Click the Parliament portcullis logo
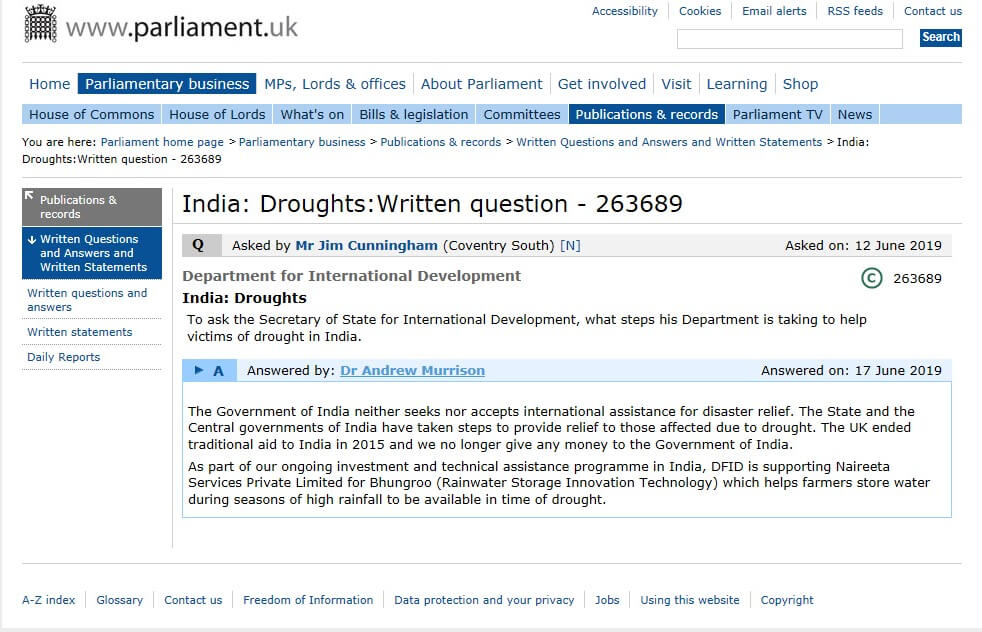The width and height of the screenshot is (982, 632). pos(41,24)
